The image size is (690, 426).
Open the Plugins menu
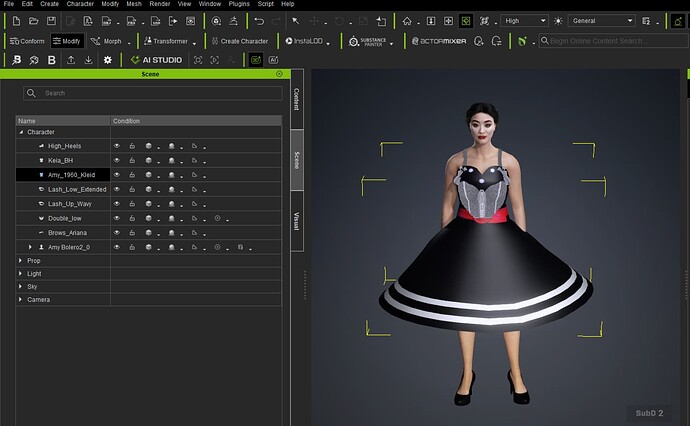(x=239, y=4)
